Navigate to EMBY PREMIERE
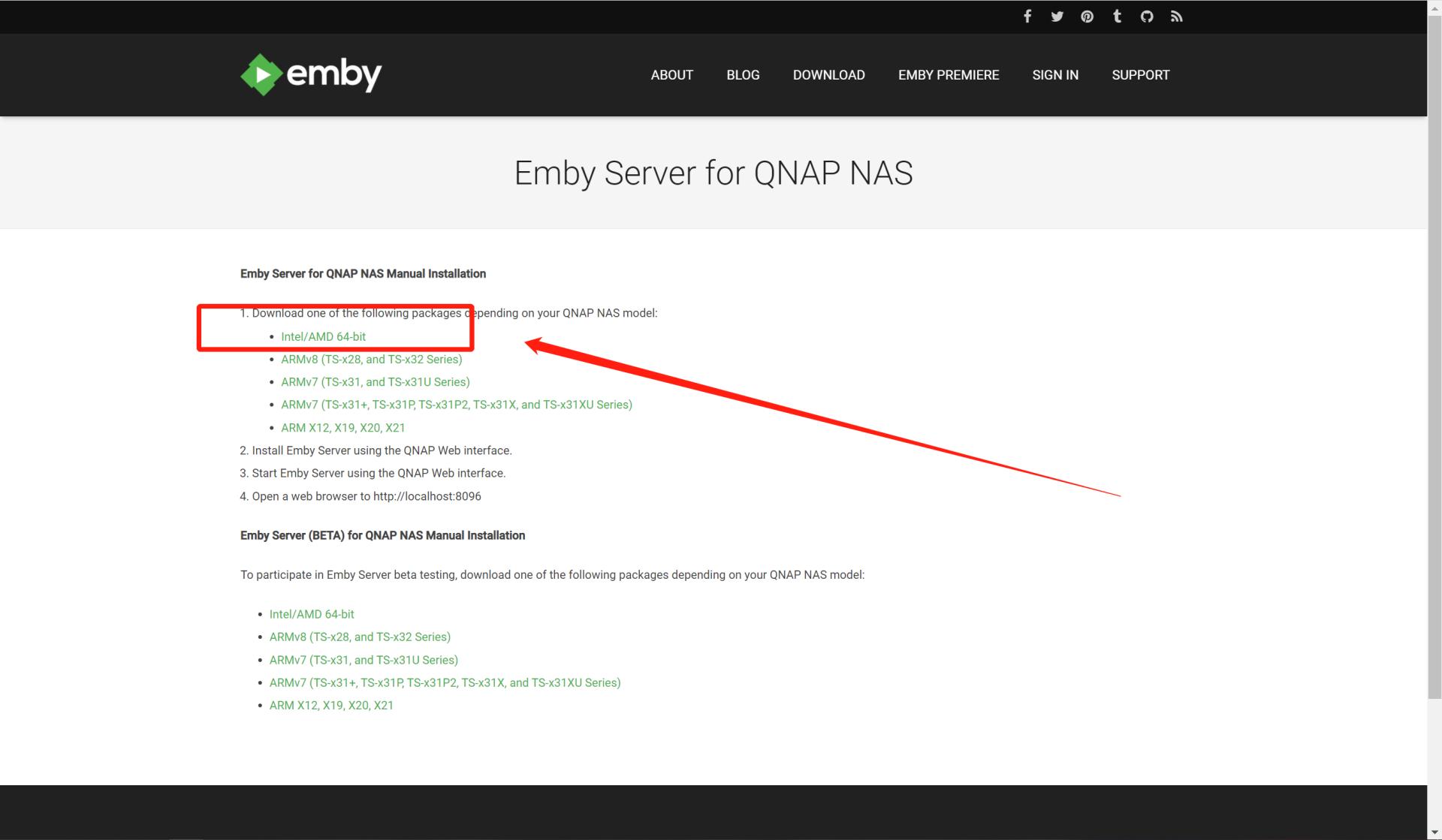The image size is (1442, 840). click(948, 75)
